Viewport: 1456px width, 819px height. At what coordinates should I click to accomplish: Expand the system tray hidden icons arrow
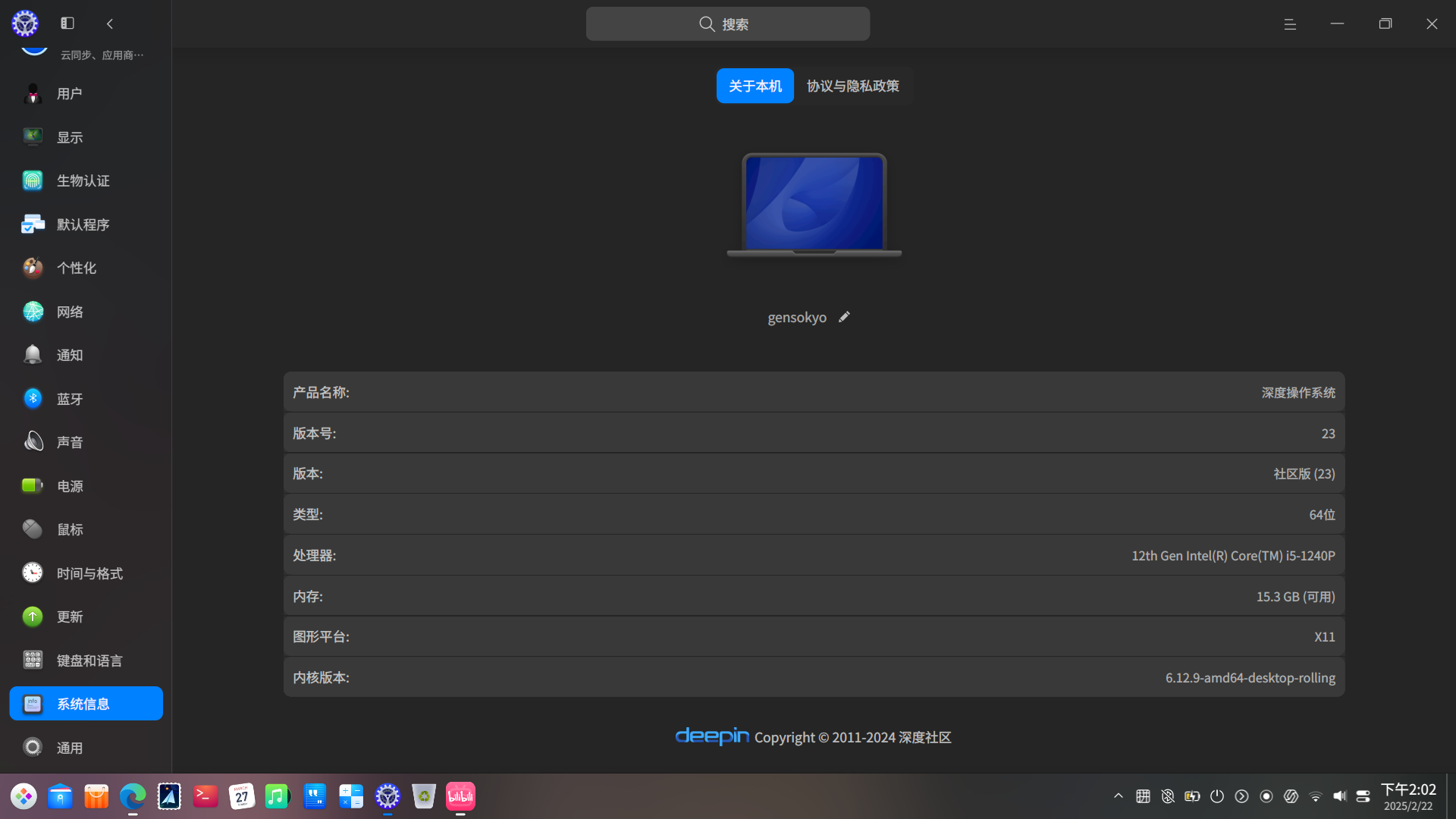[1118, 796]
